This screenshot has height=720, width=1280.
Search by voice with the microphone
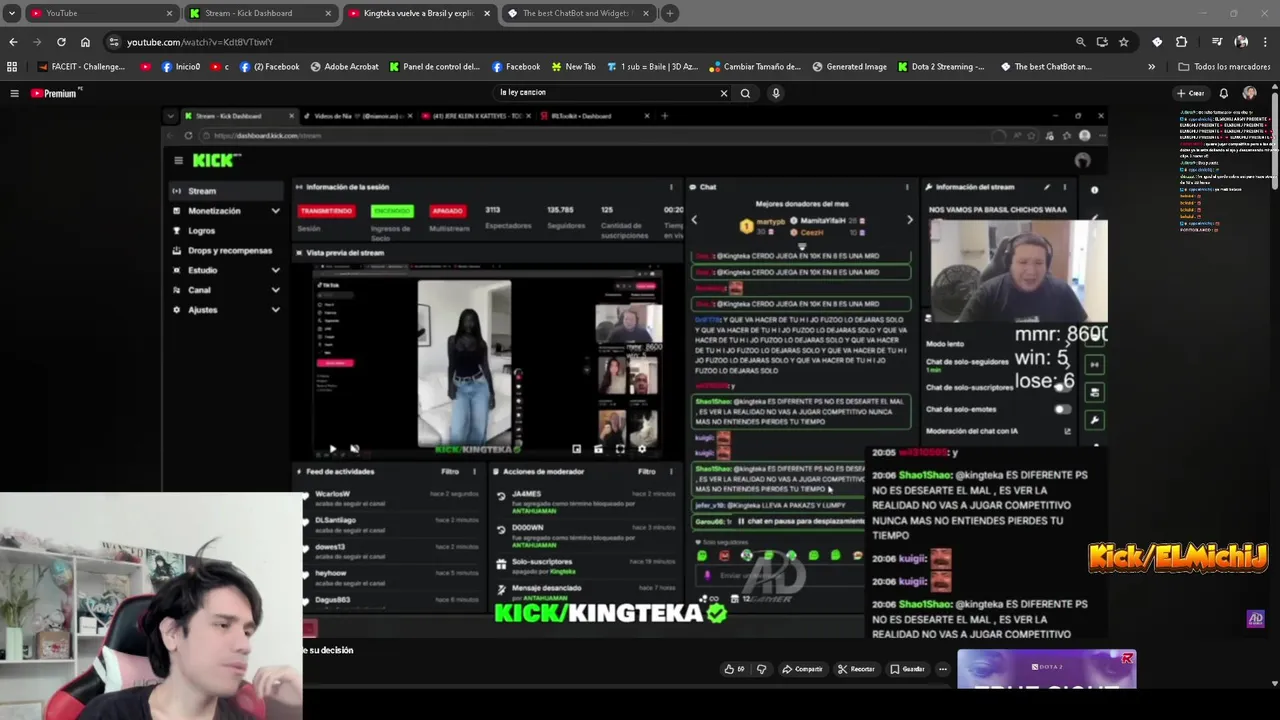[x=775, y=93]
